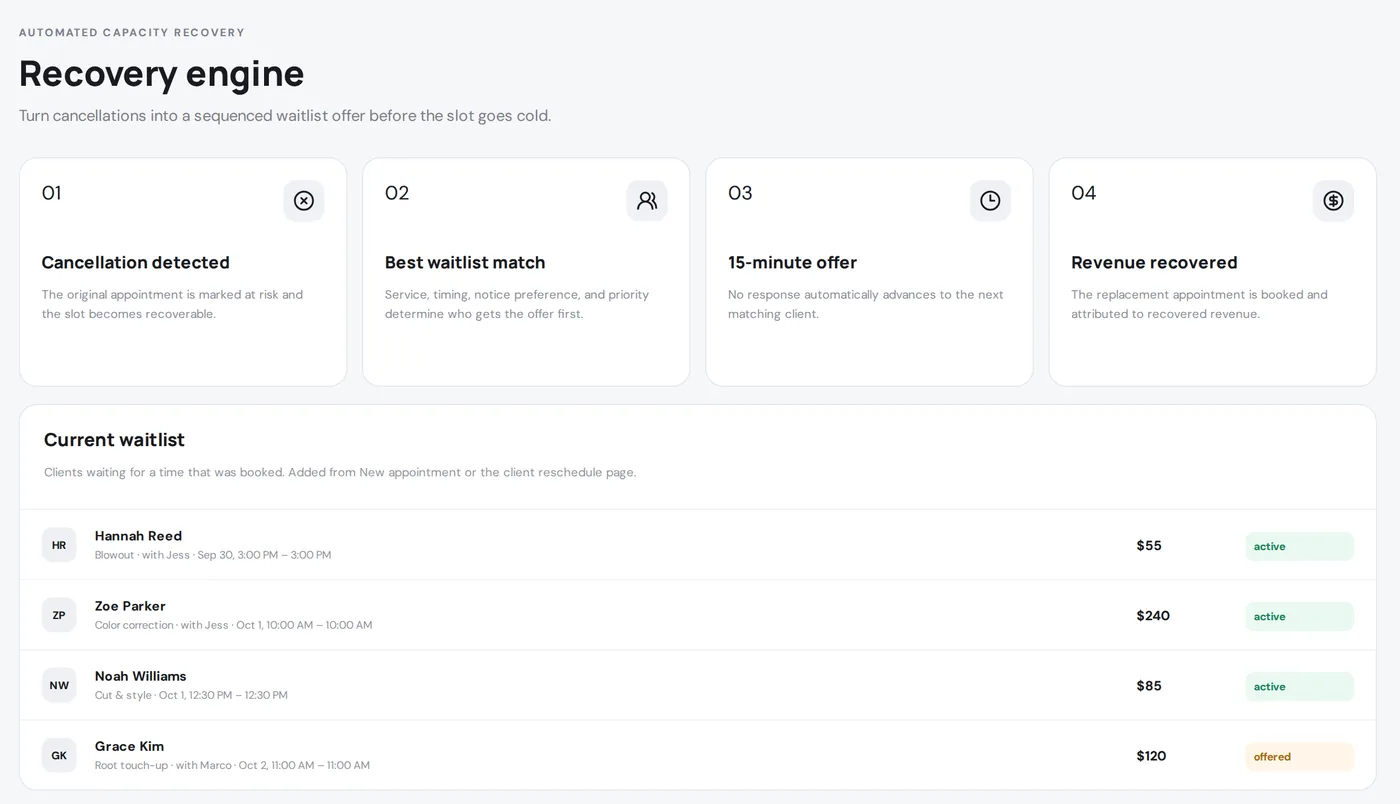
Task: Click the Cancellation detected card title
Action: [135, 262]
